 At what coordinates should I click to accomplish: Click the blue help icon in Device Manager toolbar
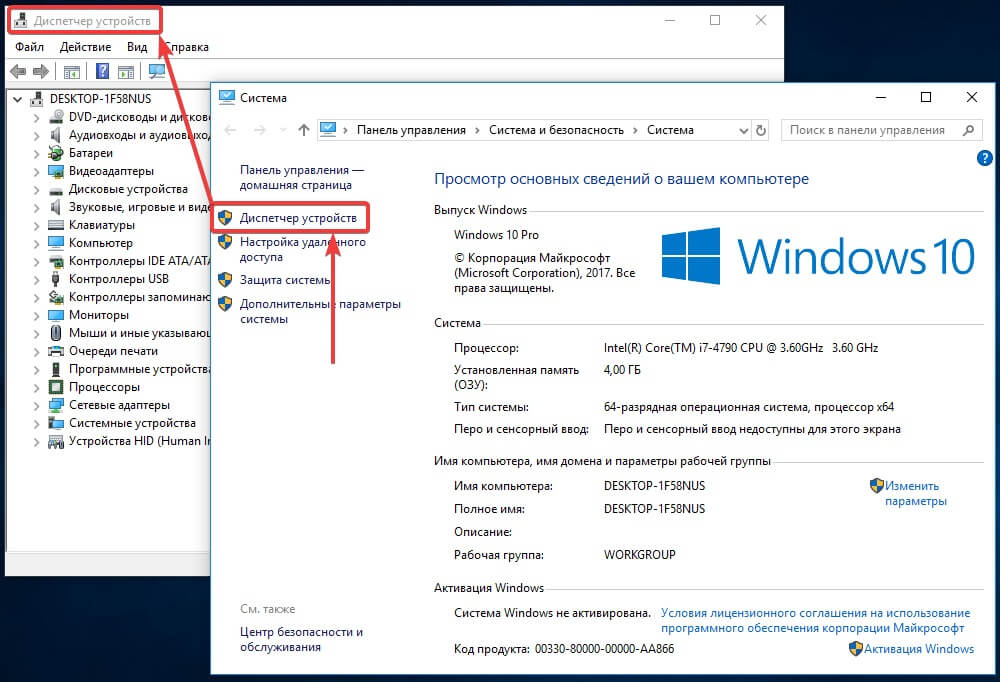click(102, 71)
